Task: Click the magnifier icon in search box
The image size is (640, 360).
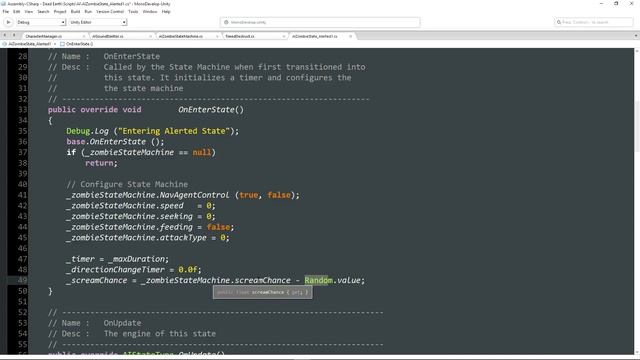Action: point(559,22)
